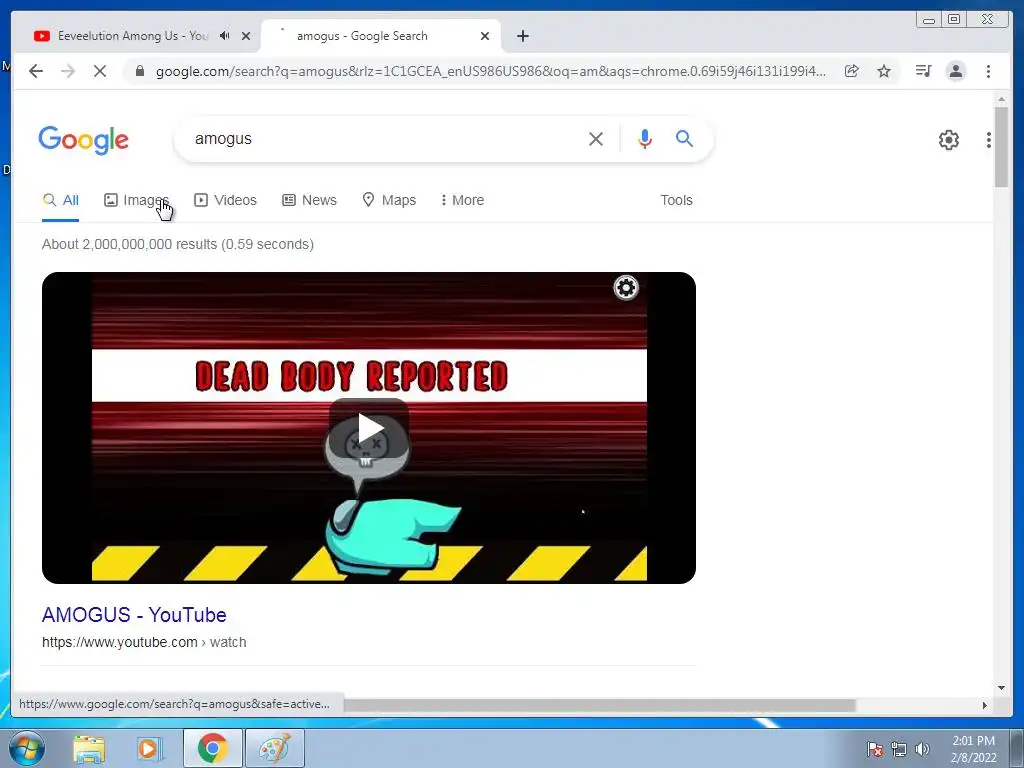This screenshot has width=1024, height=768.
Task: Open video preview settings gear
Action: (626, 288)
